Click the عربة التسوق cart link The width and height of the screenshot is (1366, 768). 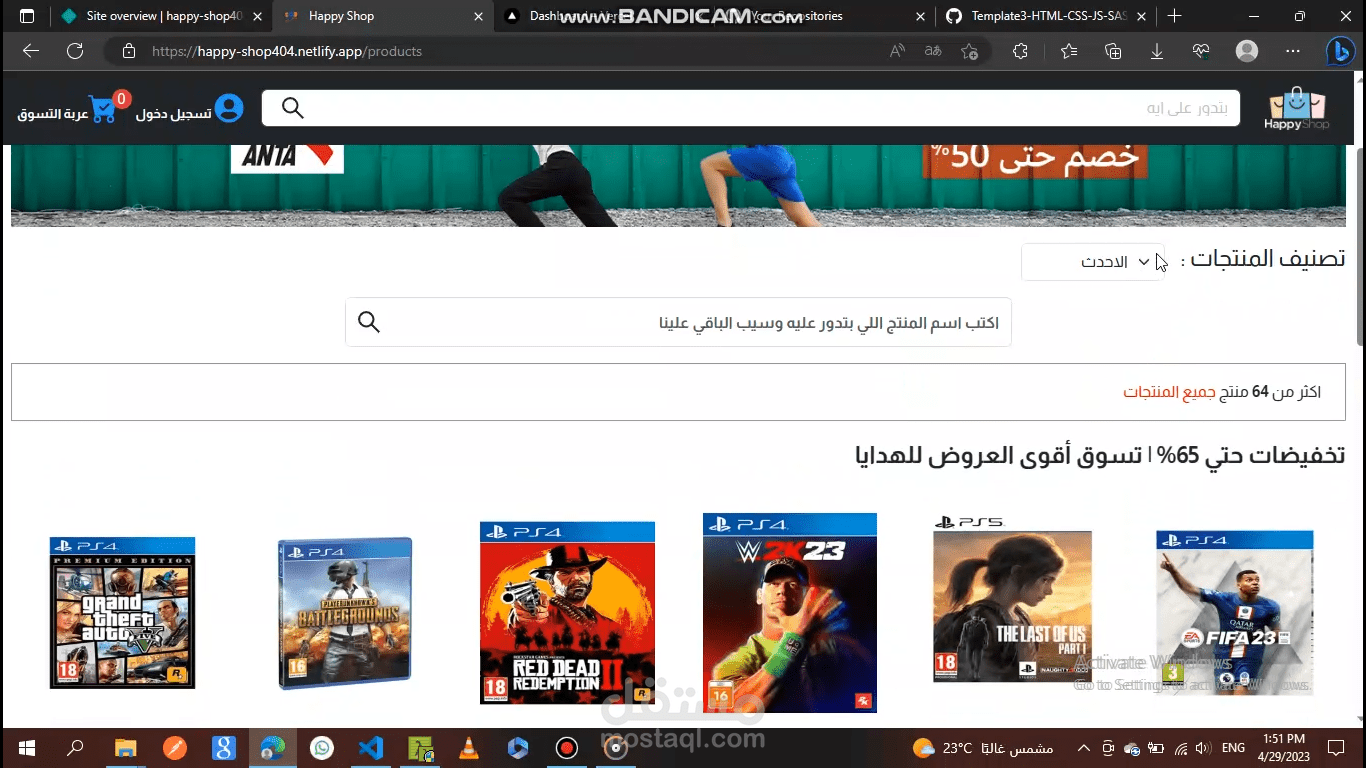pyautogui.click(x=52, y=114)
